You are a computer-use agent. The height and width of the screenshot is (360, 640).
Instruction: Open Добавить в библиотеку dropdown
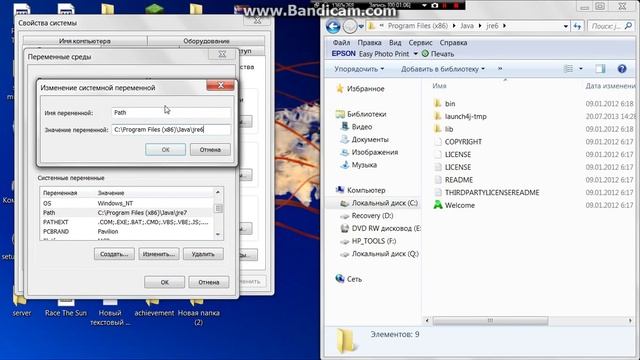[x=443, y=69]
